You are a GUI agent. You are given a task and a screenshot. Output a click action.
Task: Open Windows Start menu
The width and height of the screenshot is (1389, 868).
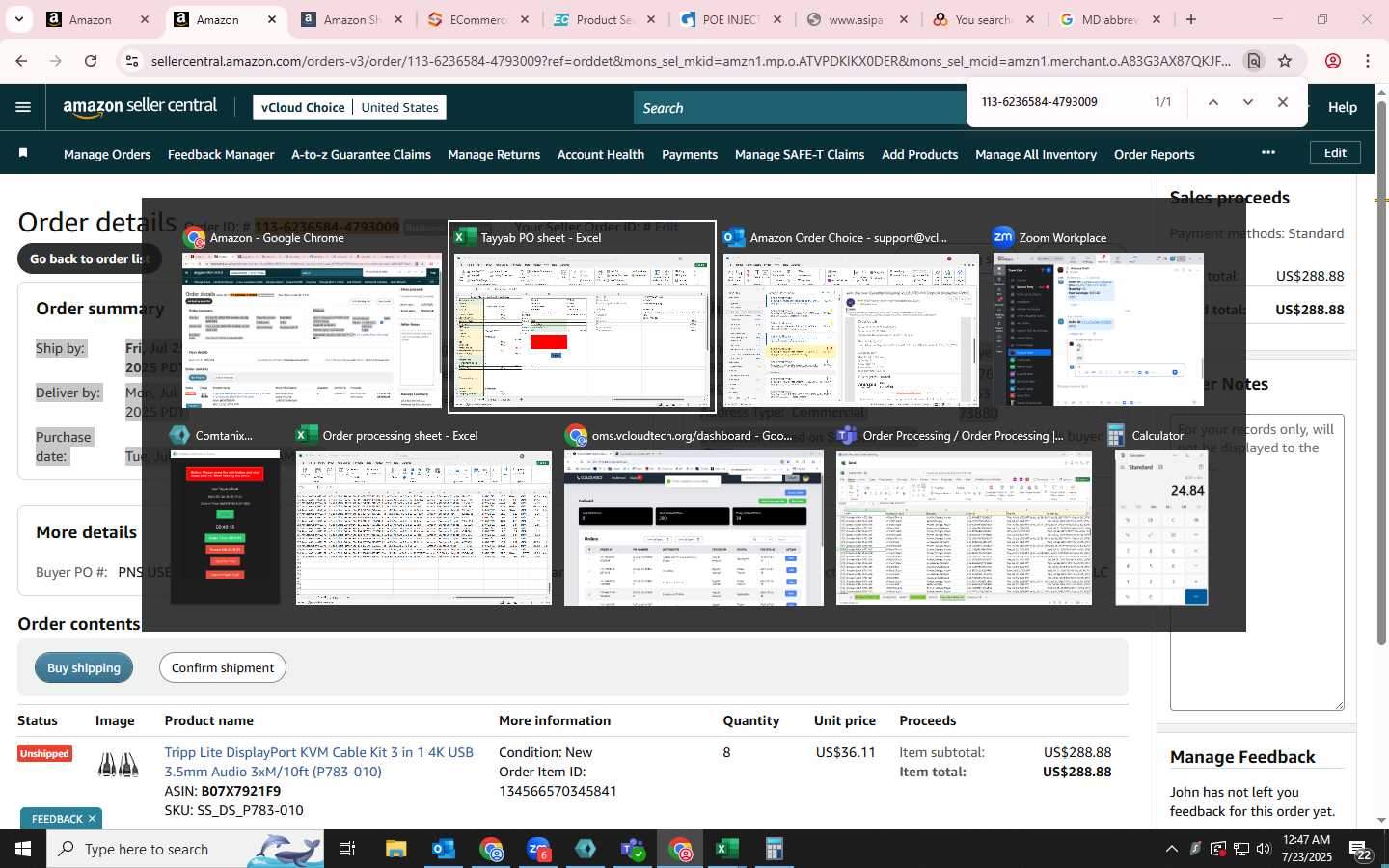[x=23, y=849]
